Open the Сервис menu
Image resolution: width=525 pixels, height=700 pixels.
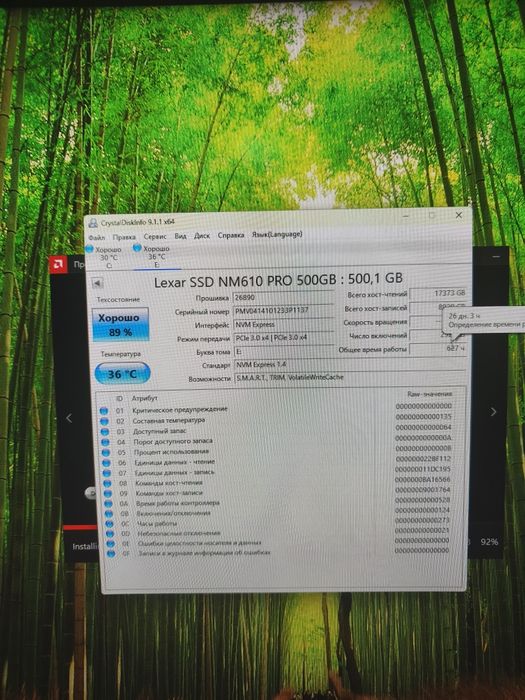[x=155, y=237]
